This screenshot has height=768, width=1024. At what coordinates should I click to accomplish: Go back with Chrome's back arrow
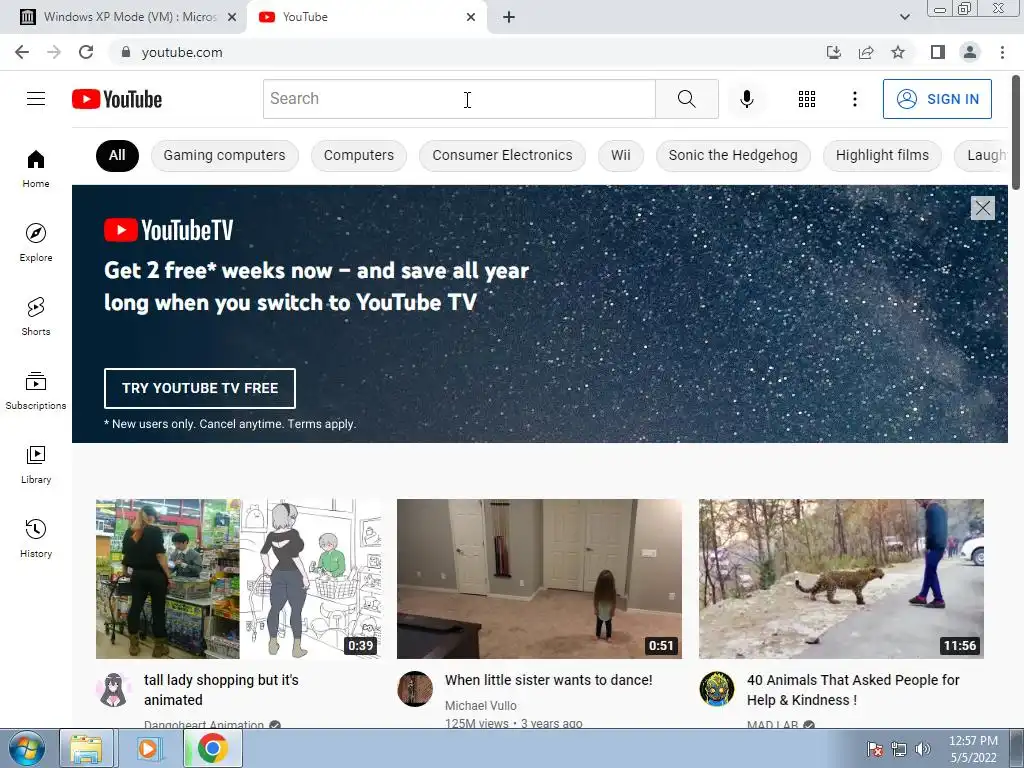[22, 52]
